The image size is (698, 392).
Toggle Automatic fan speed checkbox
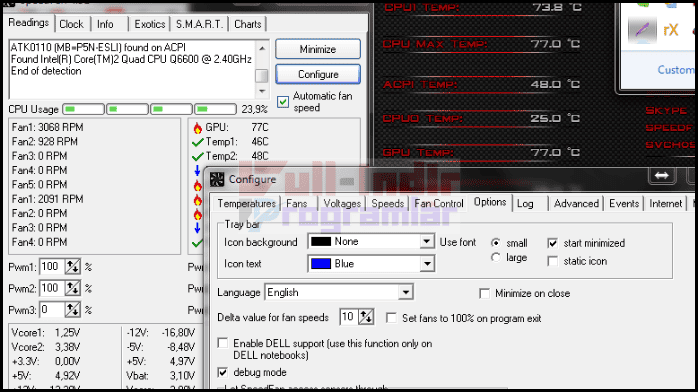283,102
